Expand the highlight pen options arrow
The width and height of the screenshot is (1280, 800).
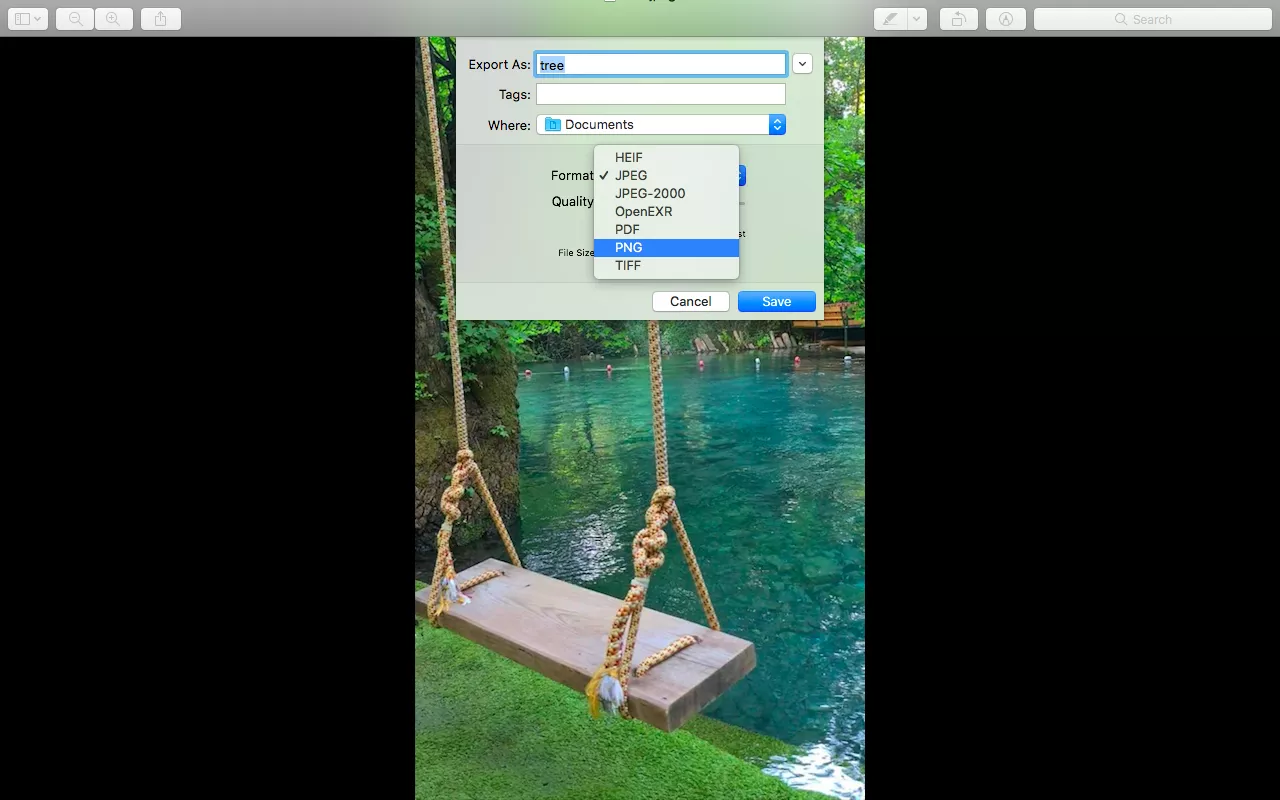917,19
